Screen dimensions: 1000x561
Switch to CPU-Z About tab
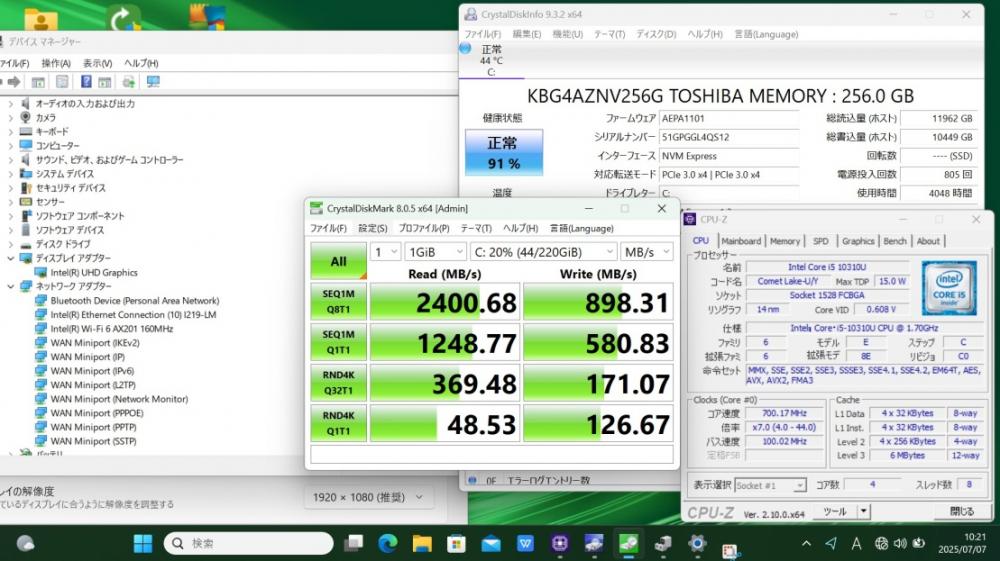pos(928,241)
